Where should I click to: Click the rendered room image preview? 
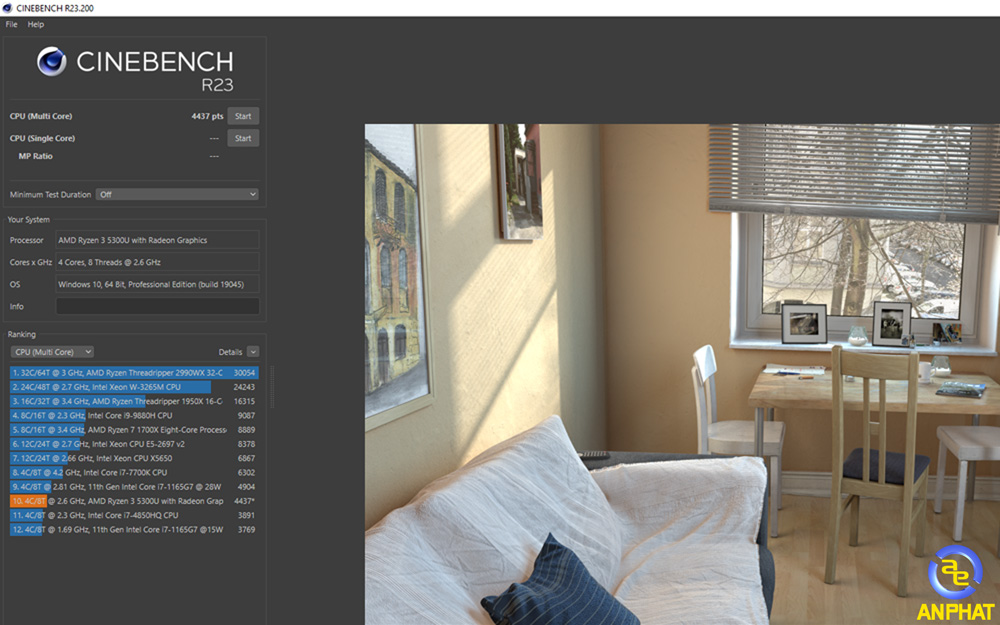click(x=682, y=374)
